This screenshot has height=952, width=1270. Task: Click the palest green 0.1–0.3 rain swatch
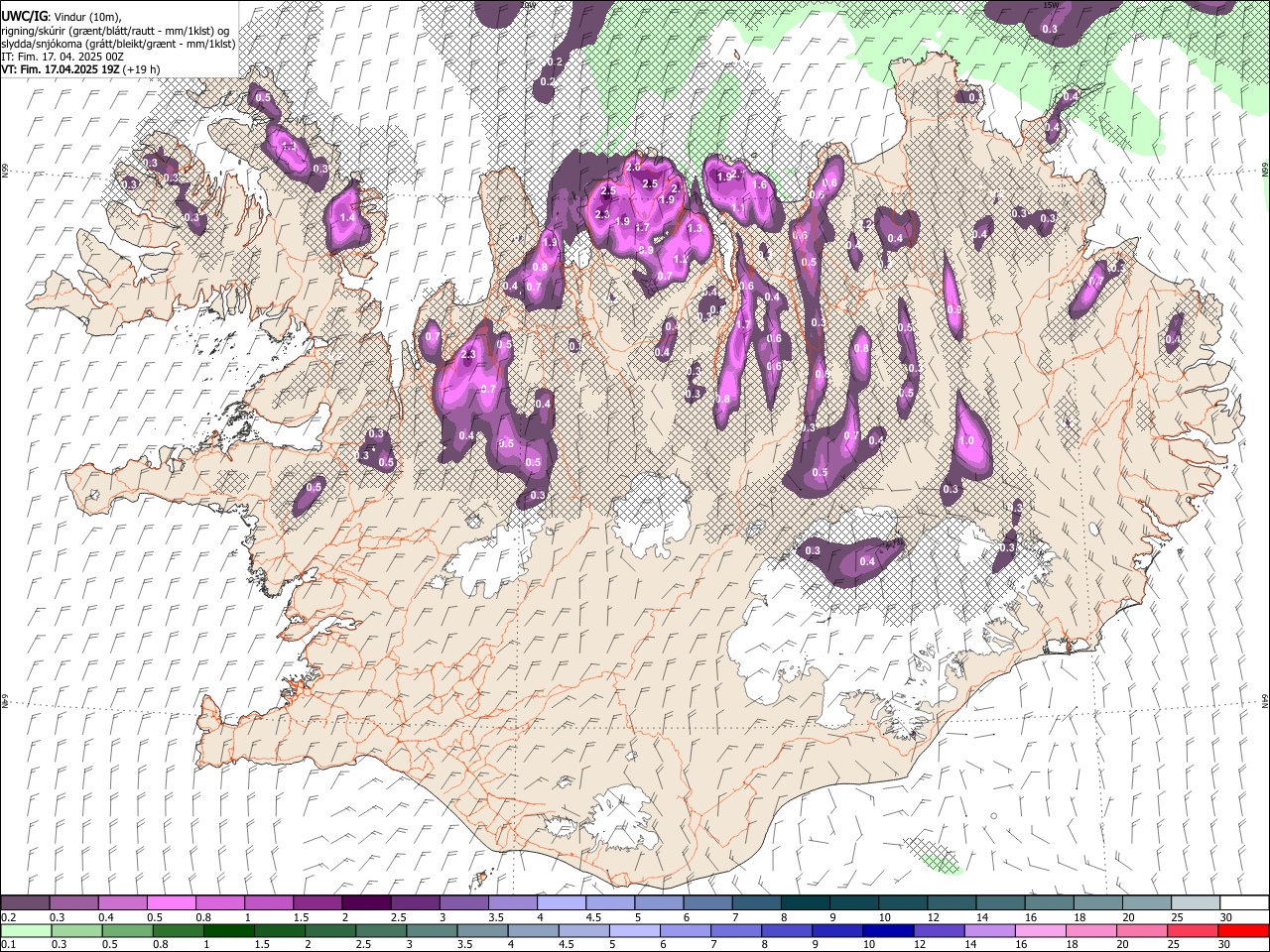(26, 930)
